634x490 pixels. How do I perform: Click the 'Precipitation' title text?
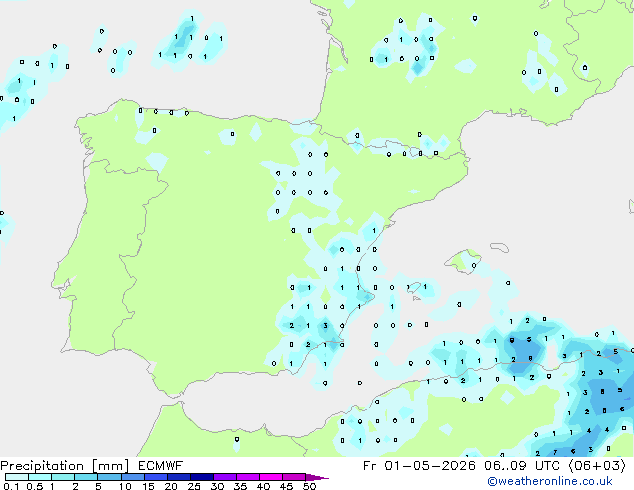tap(42, 466)
